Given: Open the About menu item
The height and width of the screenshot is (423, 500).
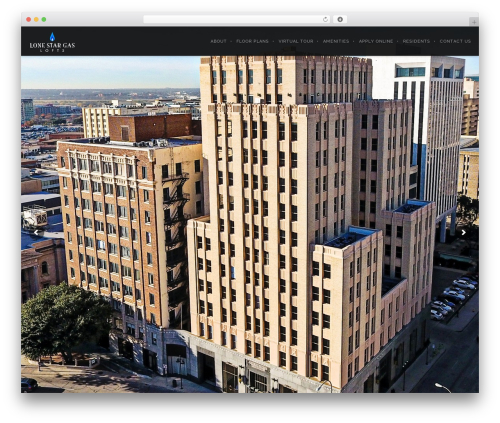Looking at the screenshot, I should (218, 41).
